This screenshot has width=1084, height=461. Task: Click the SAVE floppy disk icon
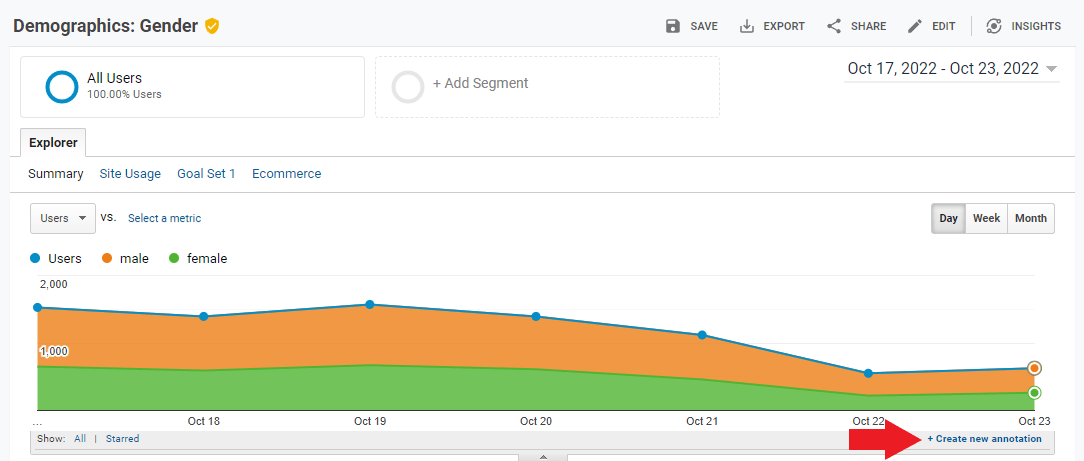672,26
